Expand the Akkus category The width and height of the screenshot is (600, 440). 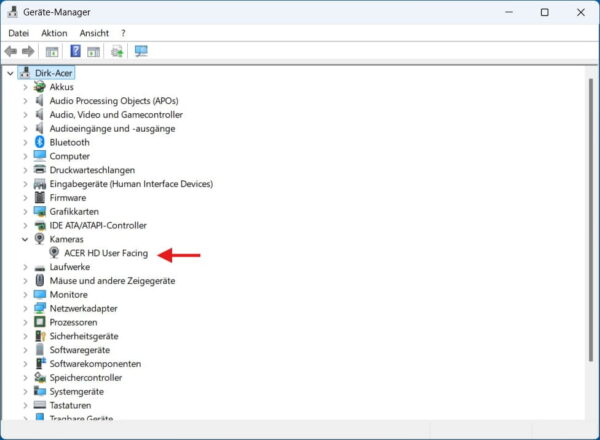25,87
